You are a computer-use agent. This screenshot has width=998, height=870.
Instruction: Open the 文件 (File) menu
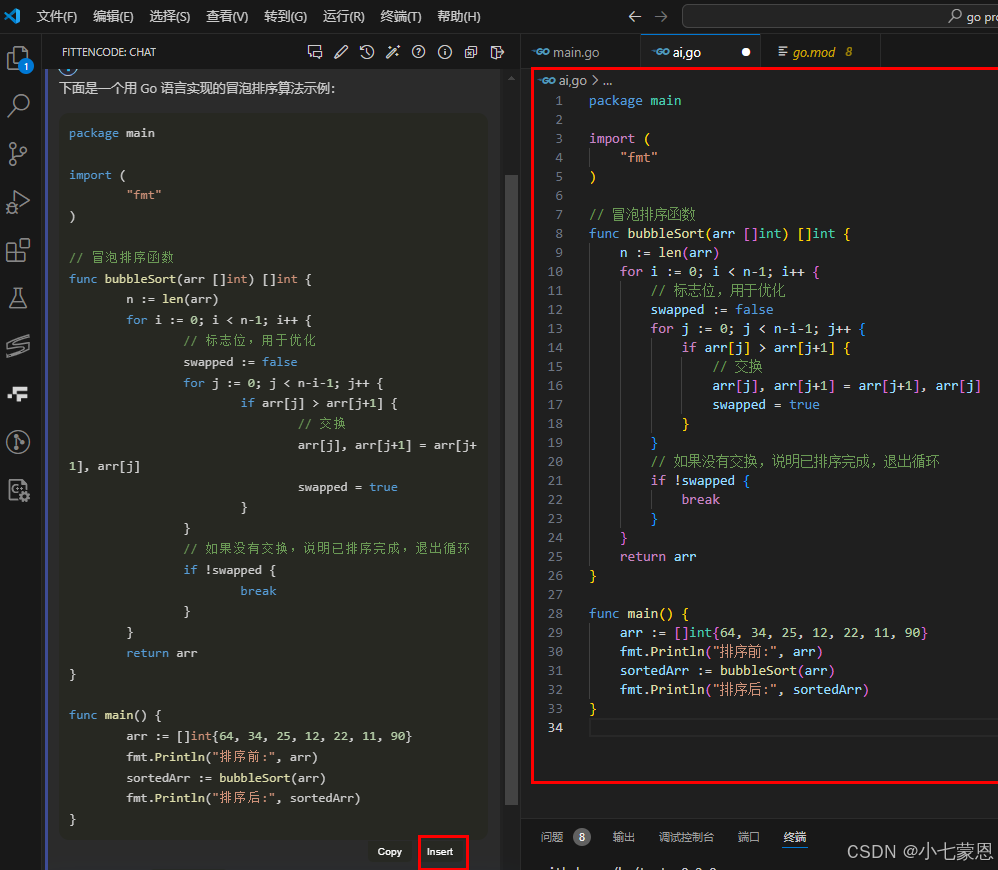point(57,17)
